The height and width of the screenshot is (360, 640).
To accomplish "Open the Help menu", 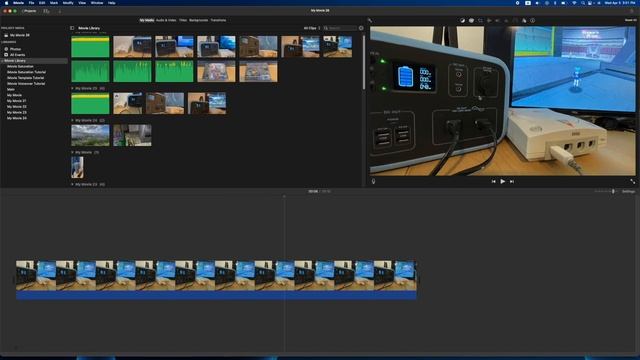I will pos(111,3).
